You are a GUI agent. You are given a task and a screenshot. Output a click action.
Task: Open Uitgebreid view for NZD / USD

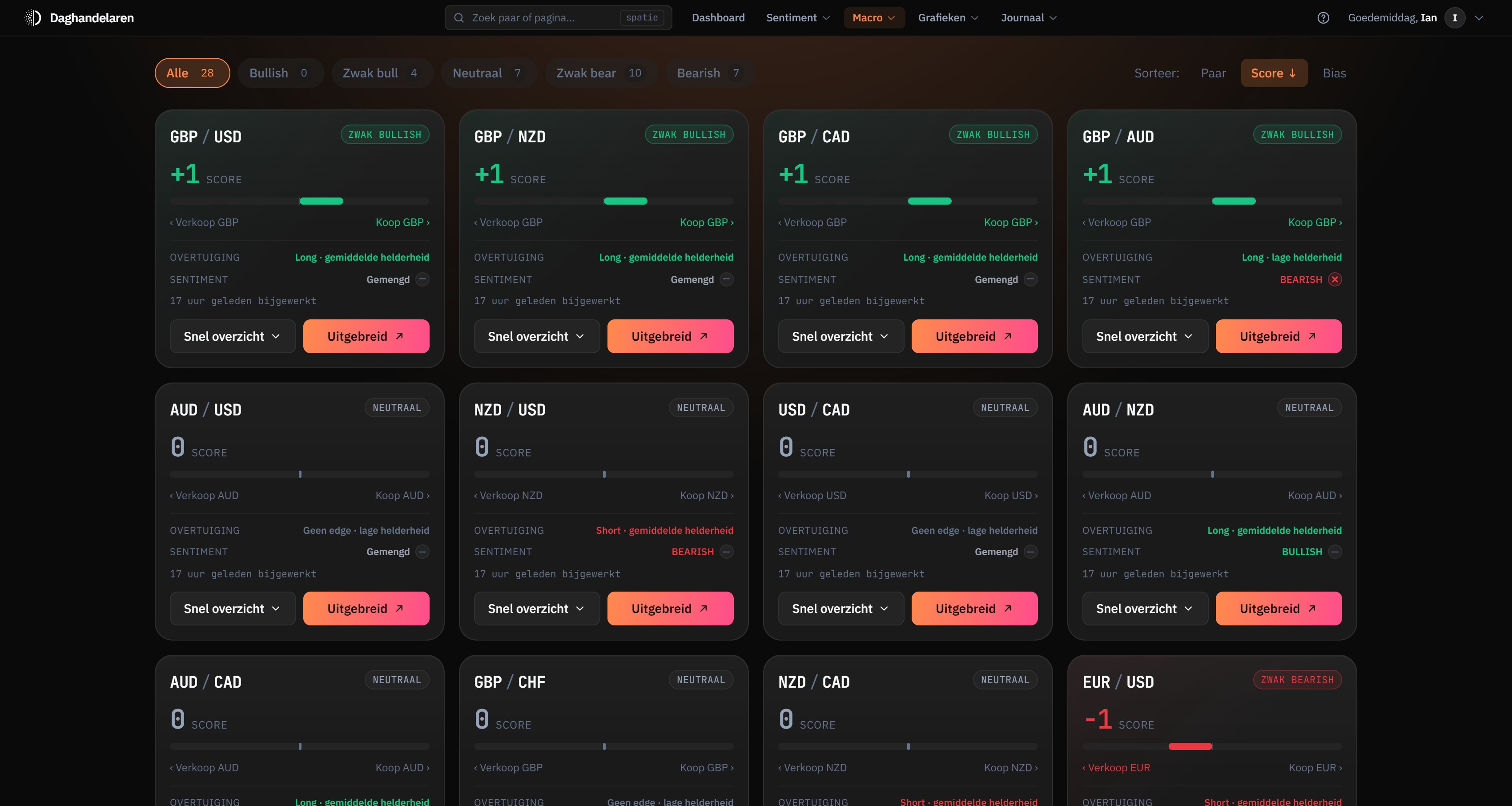[x=670, y=609]
